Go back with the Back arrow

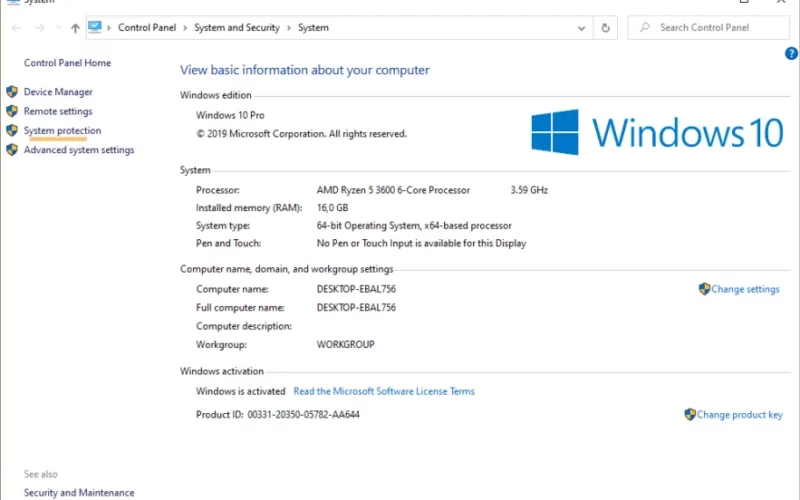pyautogui.click(x=16, y=28)
